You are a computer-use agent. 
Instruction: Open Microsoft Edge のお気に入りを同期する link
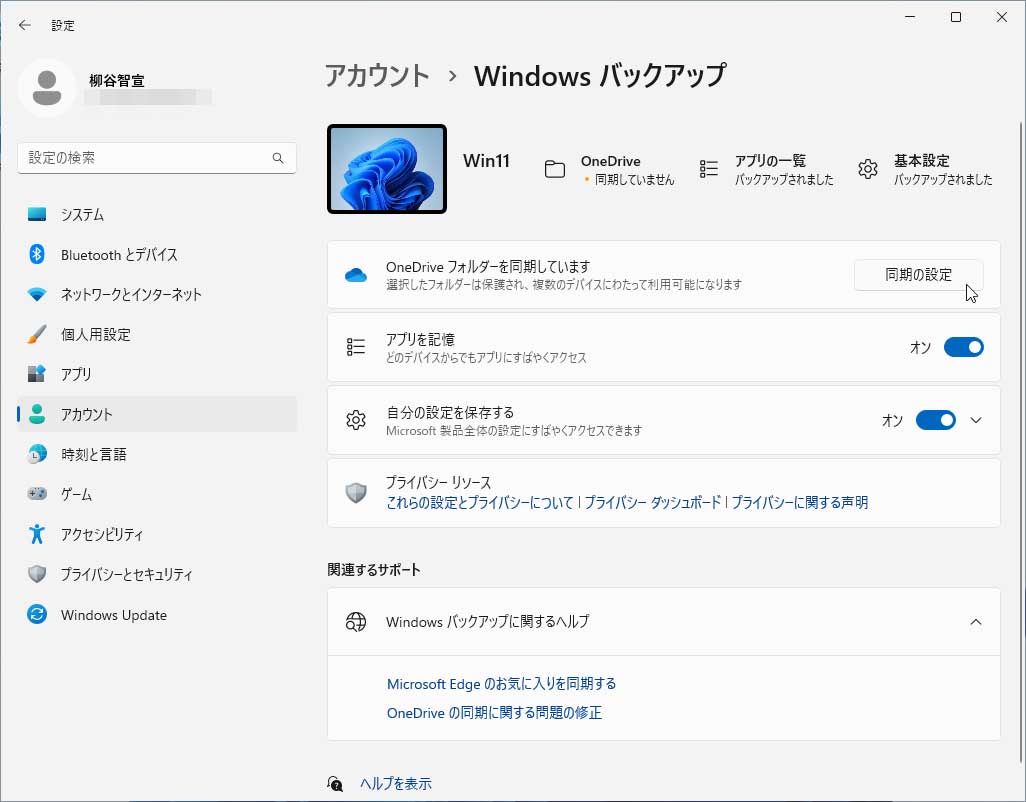501,684
